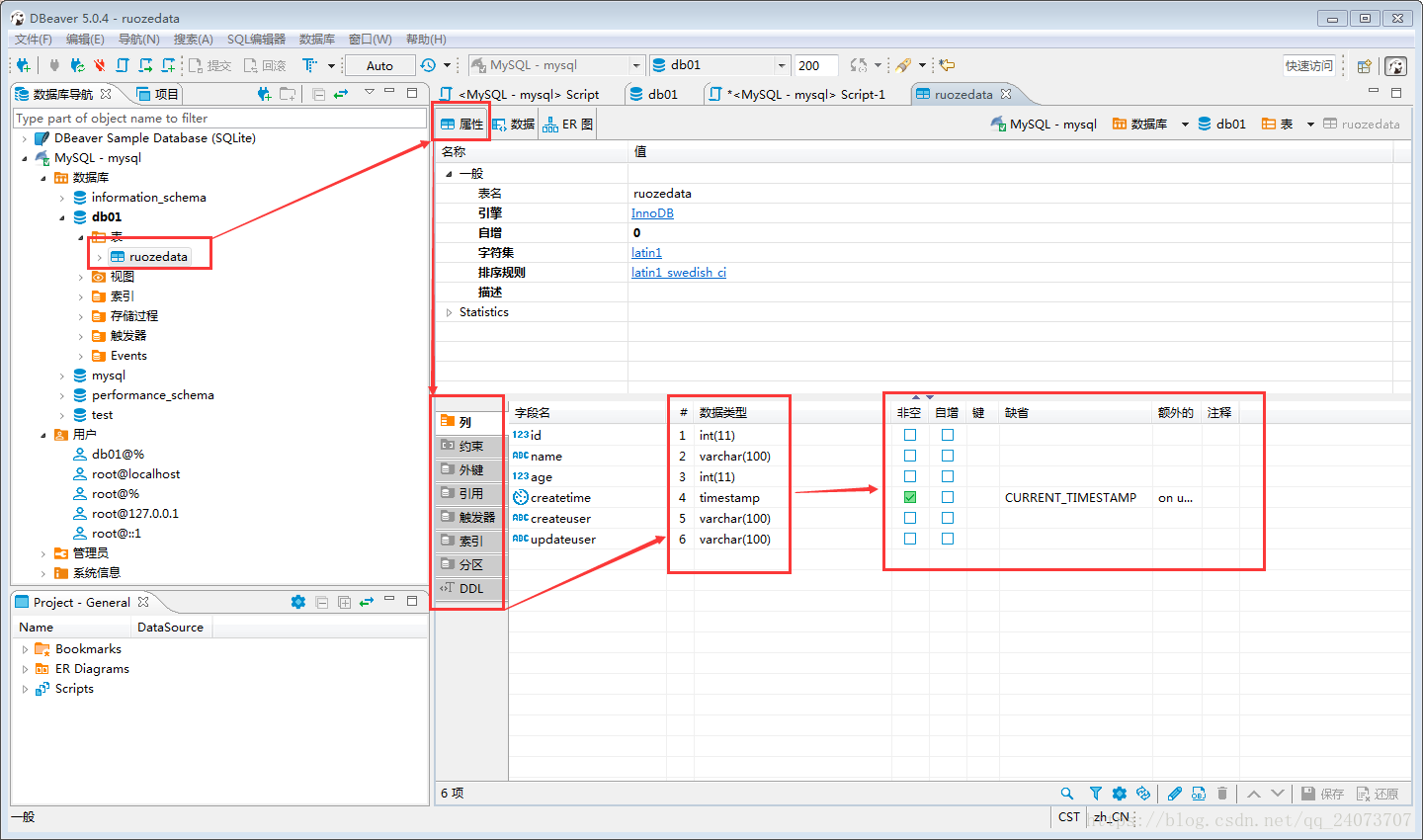Toggle the Not Null checkbox for id column
Image resolution: width=1423 pixels, height=840 pixels.
[910, 435]
